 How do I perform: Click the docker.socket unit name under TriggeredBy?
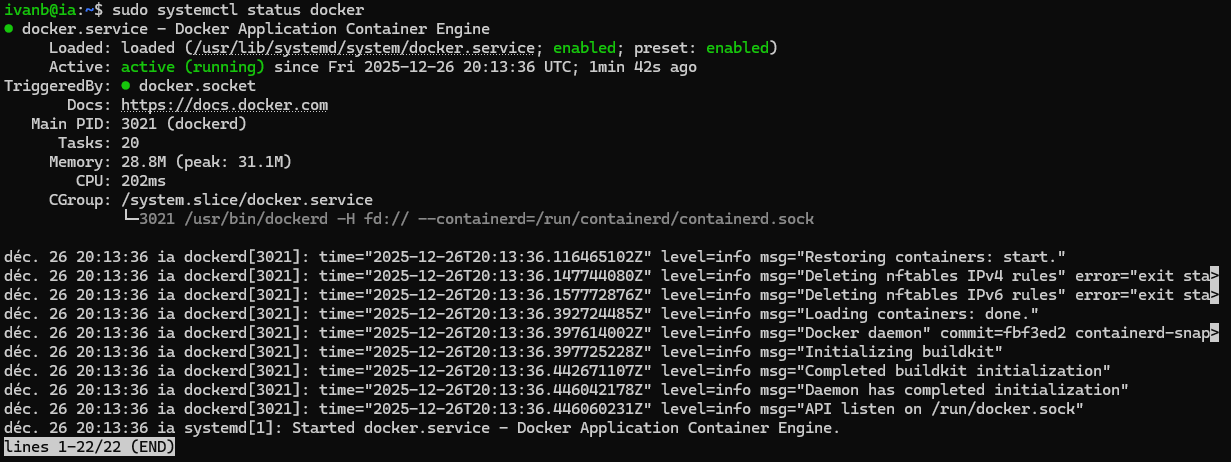click(197, 86)
